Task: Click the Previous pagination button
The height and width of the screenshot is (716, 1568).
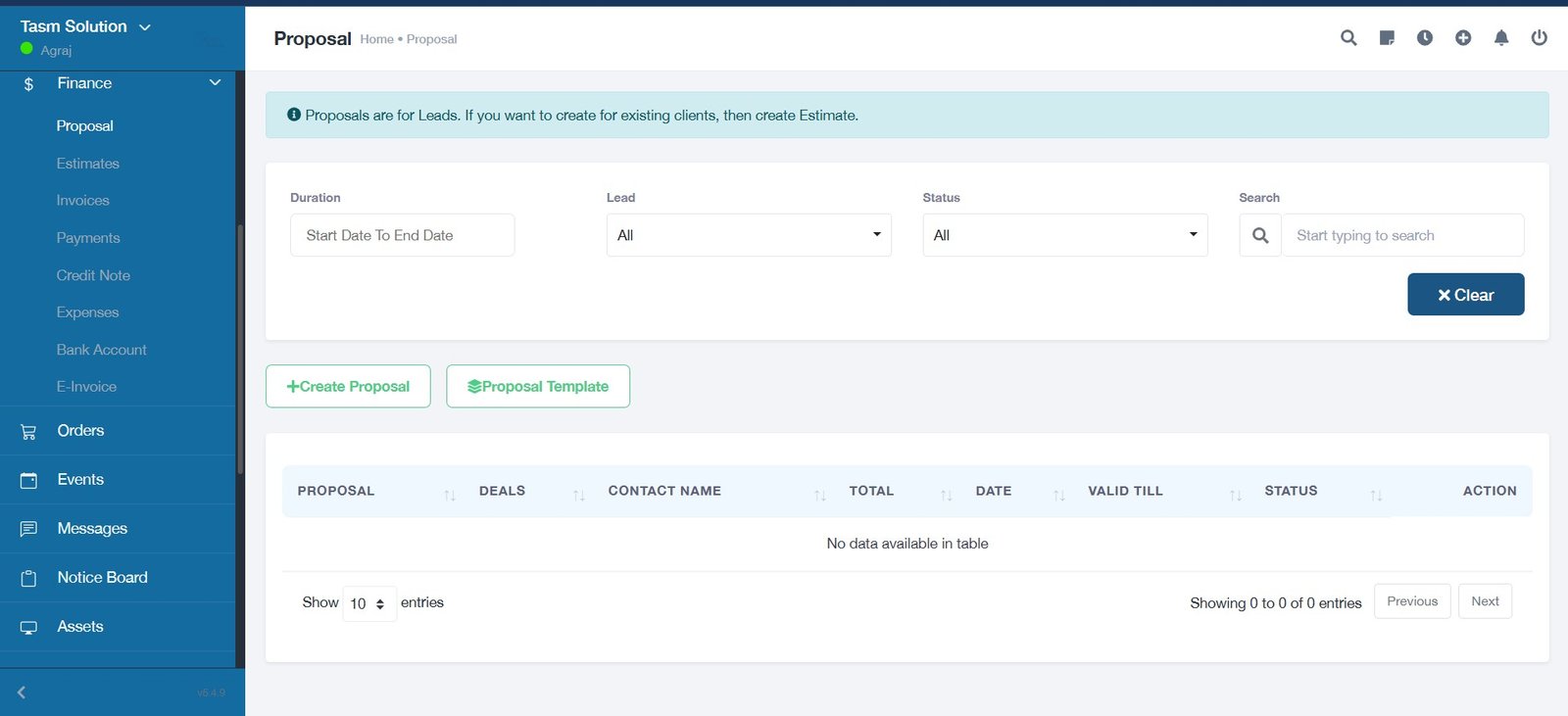Action: (x=1412, y=601)
